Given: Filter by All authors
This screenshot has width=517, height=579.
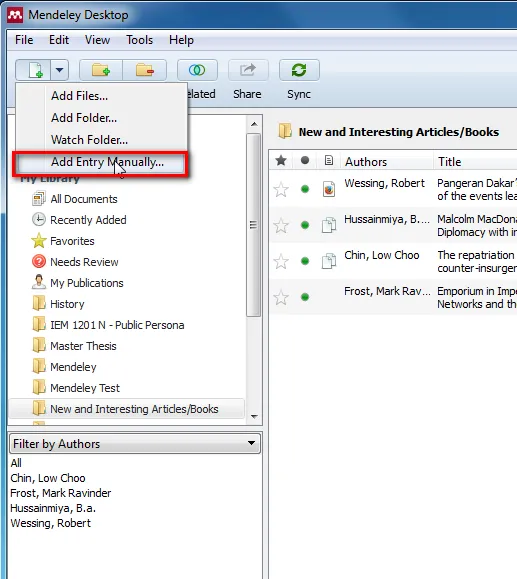Looking at the screenshot, I should click(x=16, y=463).
